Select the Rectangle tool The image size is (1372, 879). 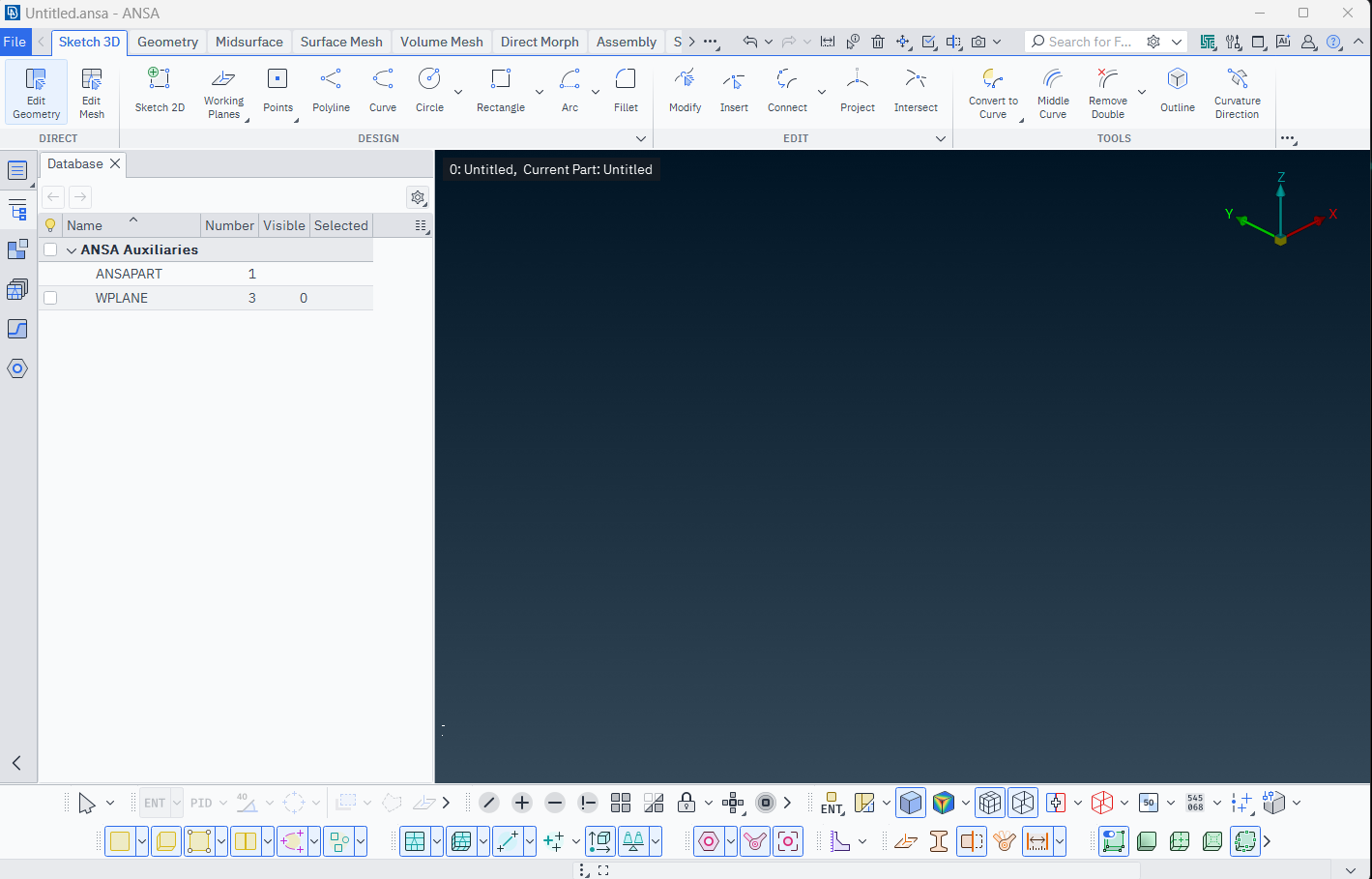click(x=501, y=91)
